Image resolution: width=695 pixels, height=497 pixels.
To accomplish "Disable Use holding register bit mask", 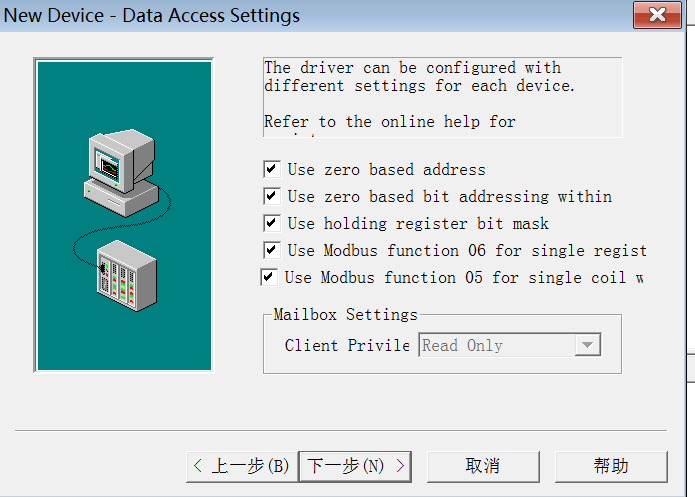I will coord(271,224).
